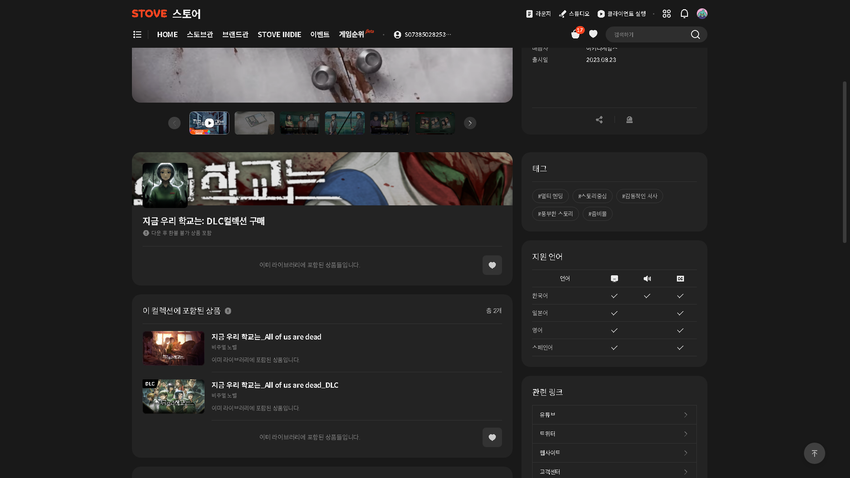This screenshot has height=478, width=850.
Task: Open the 웹사이트 related link row
Action: pos(614,453)
